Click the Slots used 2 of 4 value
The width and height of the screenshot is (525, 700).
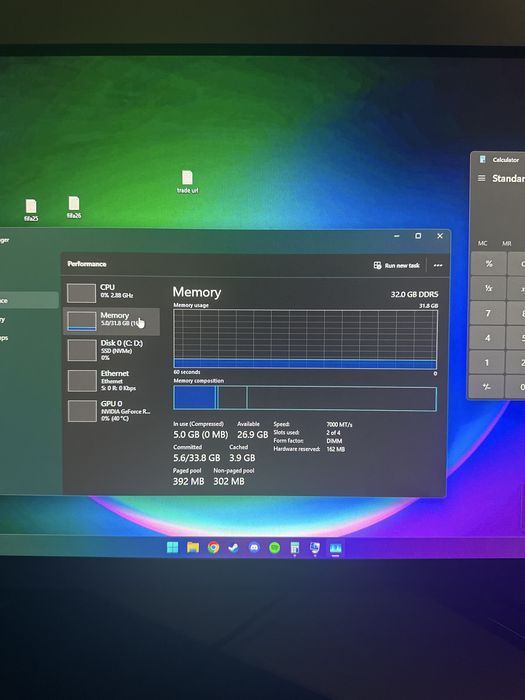[x=333, y=433]
